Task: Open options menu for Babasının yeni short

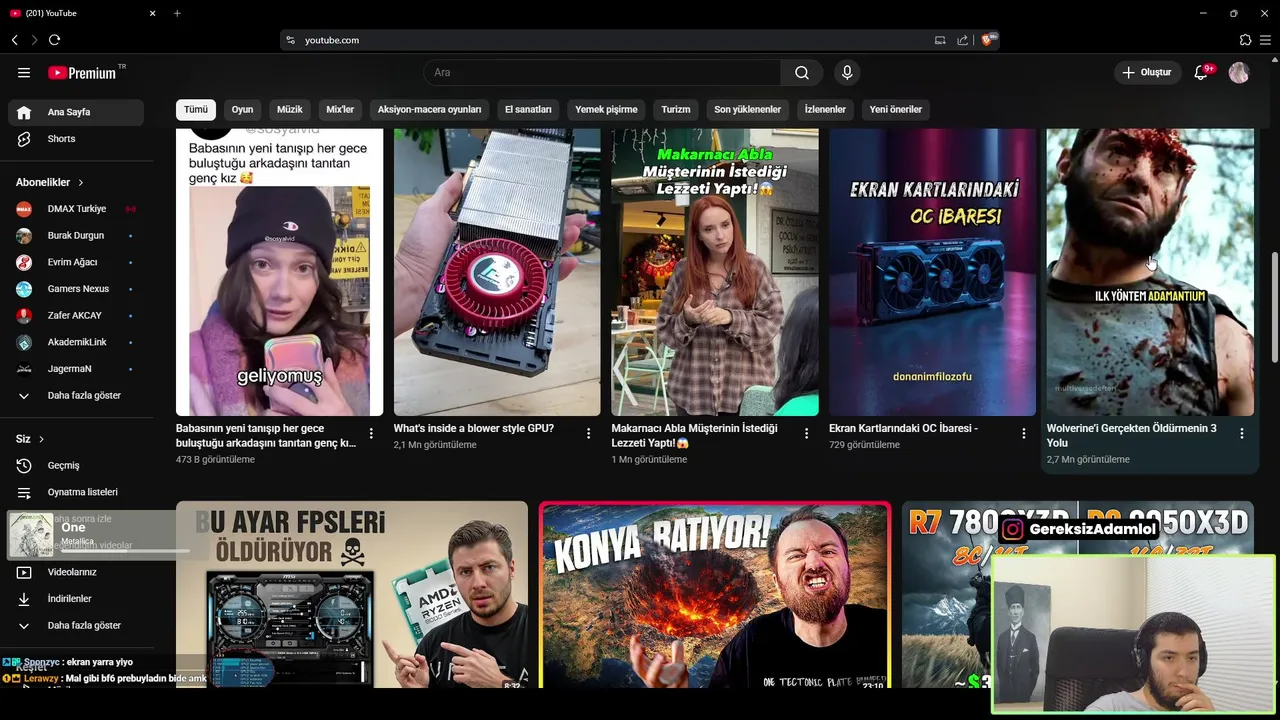Action: [371, 434]
